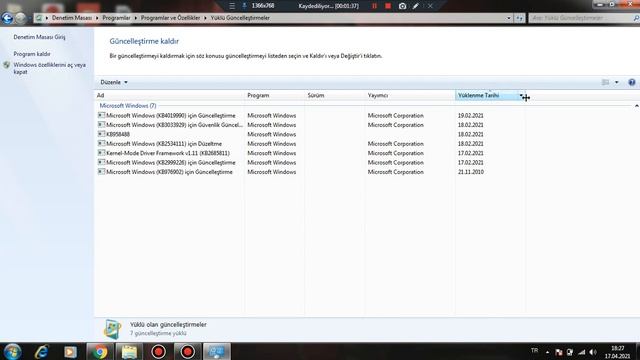Viewport: 640px width, 360px height.
Task: Select the KB976902 update row
Action: pyautogui.click(x=311, y=172)
